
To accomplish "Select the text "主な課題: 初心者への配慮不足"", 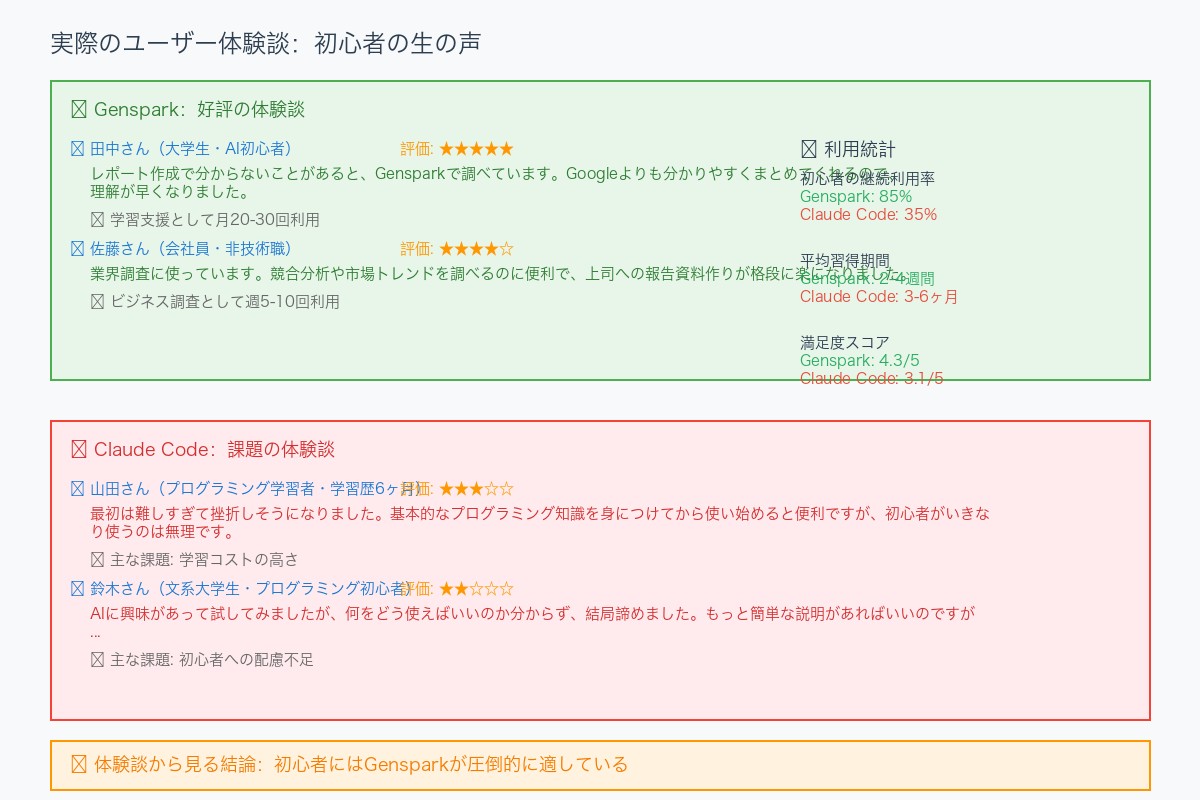I will coord(212,659).
